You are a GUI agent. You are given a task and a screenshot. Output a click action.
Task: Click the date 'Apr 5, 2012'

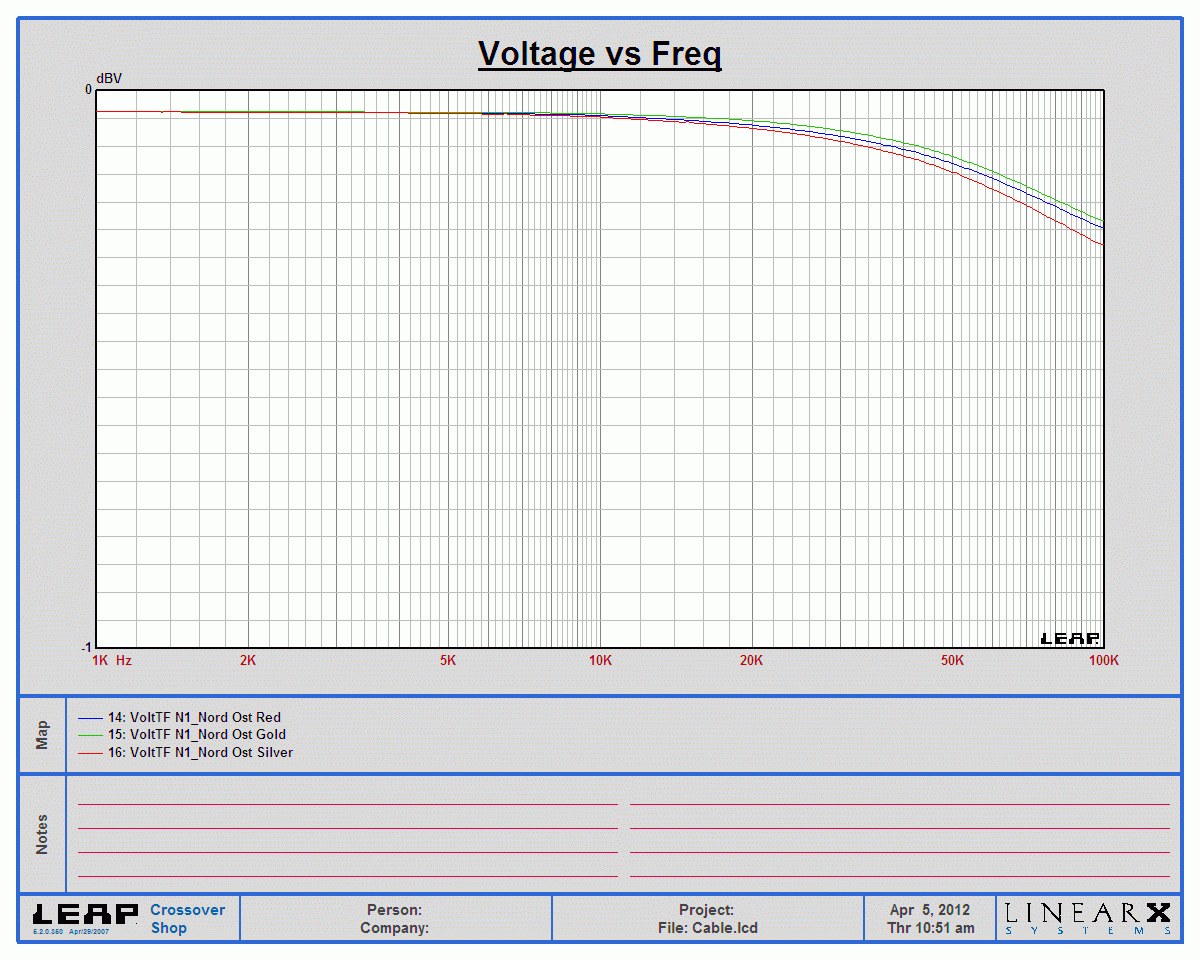[x=930, y=910]
